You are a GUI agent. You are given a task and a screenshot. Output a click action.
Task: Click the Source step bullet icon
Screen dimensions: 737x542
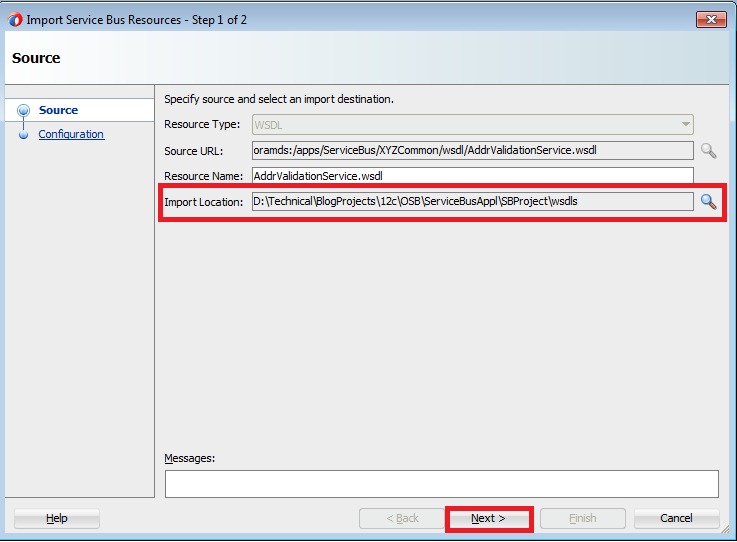click(23, 111)
